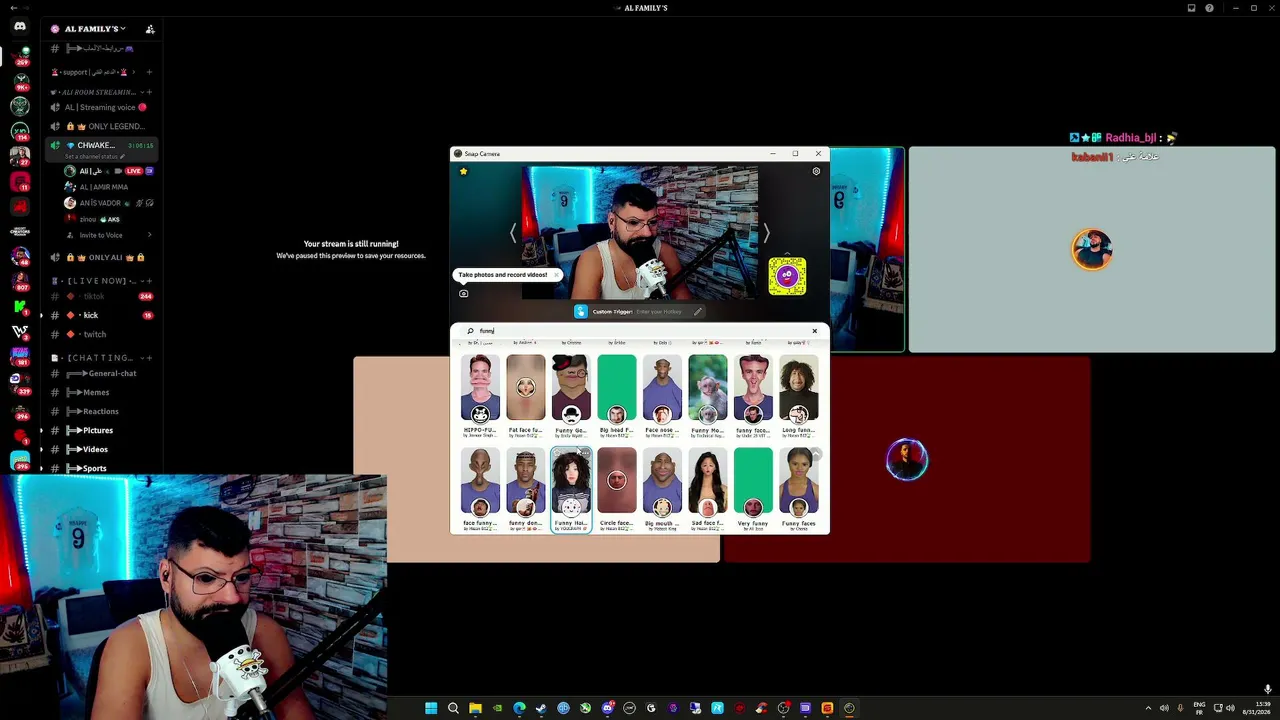Select the Fat face lens

526,395
